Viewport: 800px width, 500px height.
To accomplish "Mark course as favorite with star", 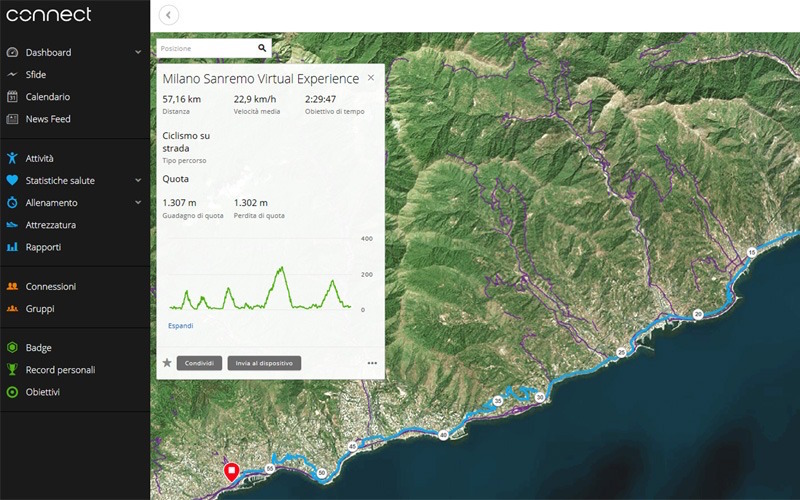I will click(x=167, y=363).
